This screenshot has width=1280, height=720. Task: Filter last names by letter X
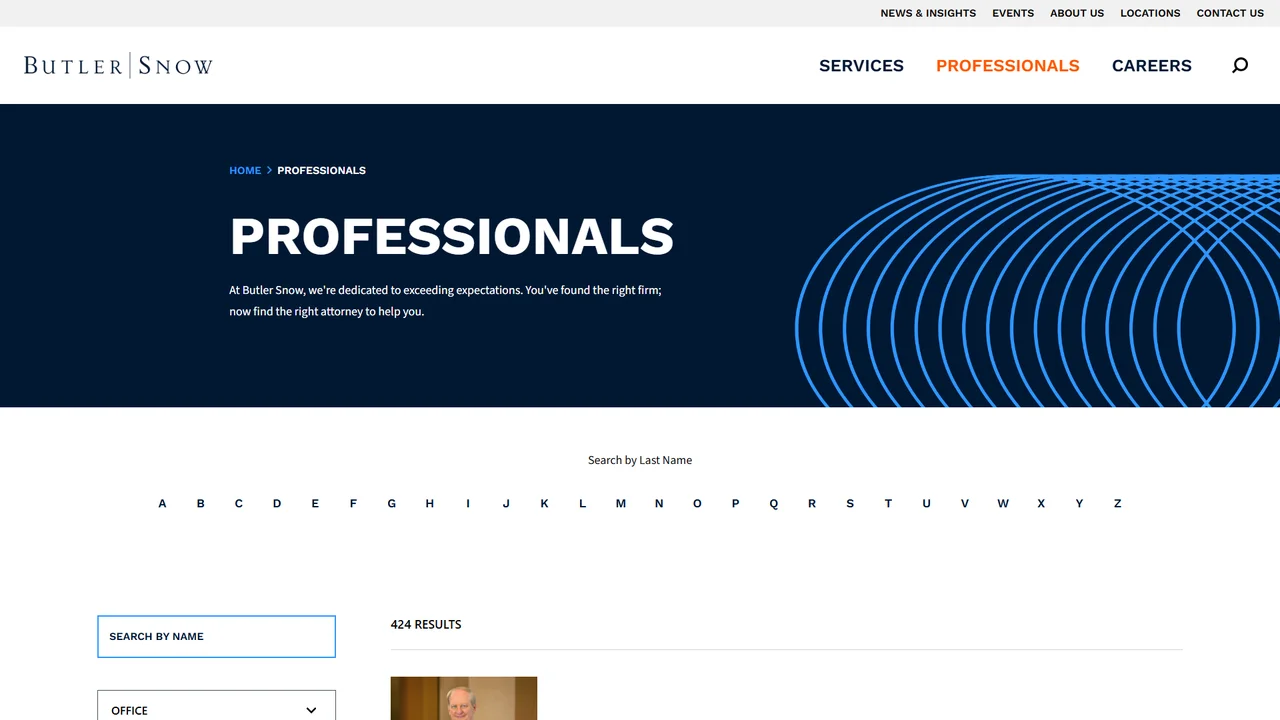pyautogui.click(x=1041, y=503)
